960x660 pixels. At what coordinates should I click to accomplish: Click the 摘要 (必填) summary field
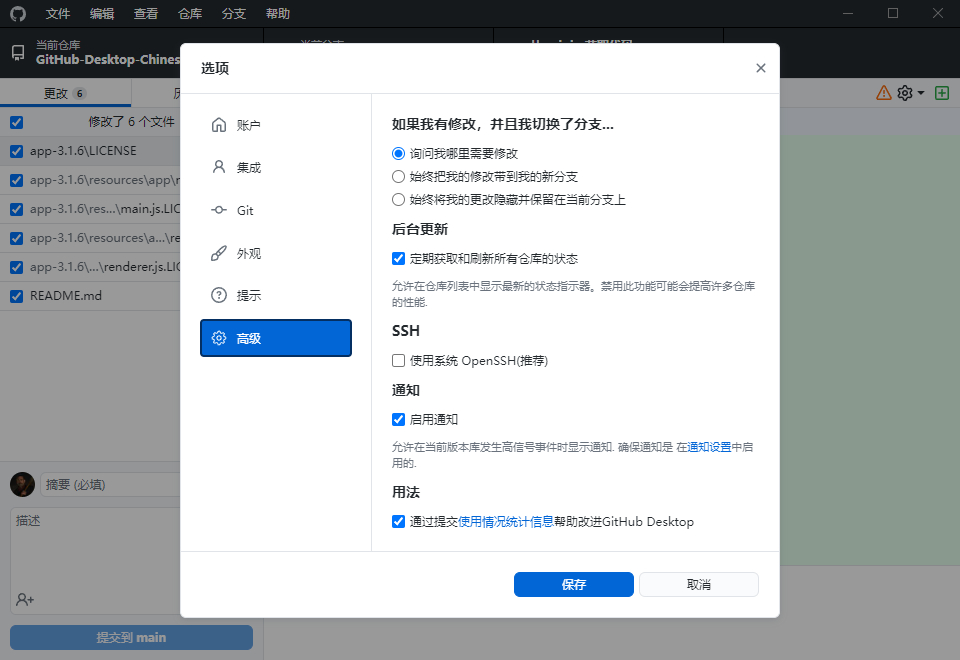[111, 484]
